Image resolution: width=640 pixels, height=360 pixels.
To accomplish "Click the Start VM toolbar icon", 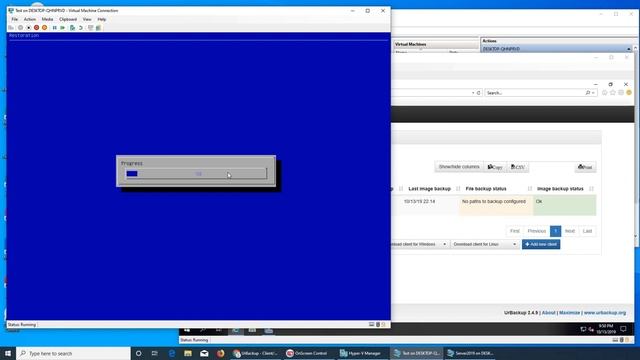I will pos(20,28).
